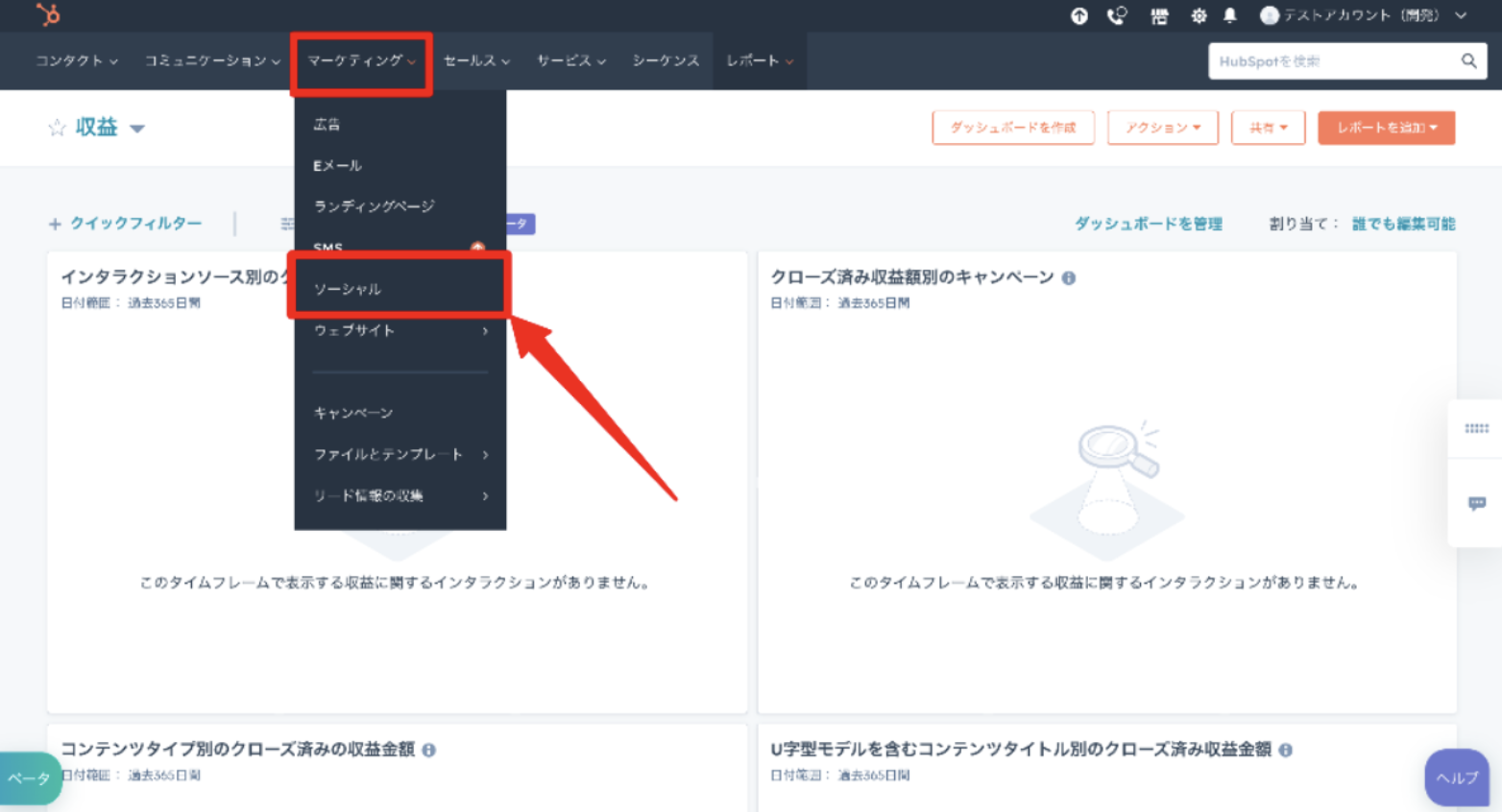This screenshot has width=1502, height=812.
Task: Open the grid panel icon on right edge
Action: tap(1476, 428)
